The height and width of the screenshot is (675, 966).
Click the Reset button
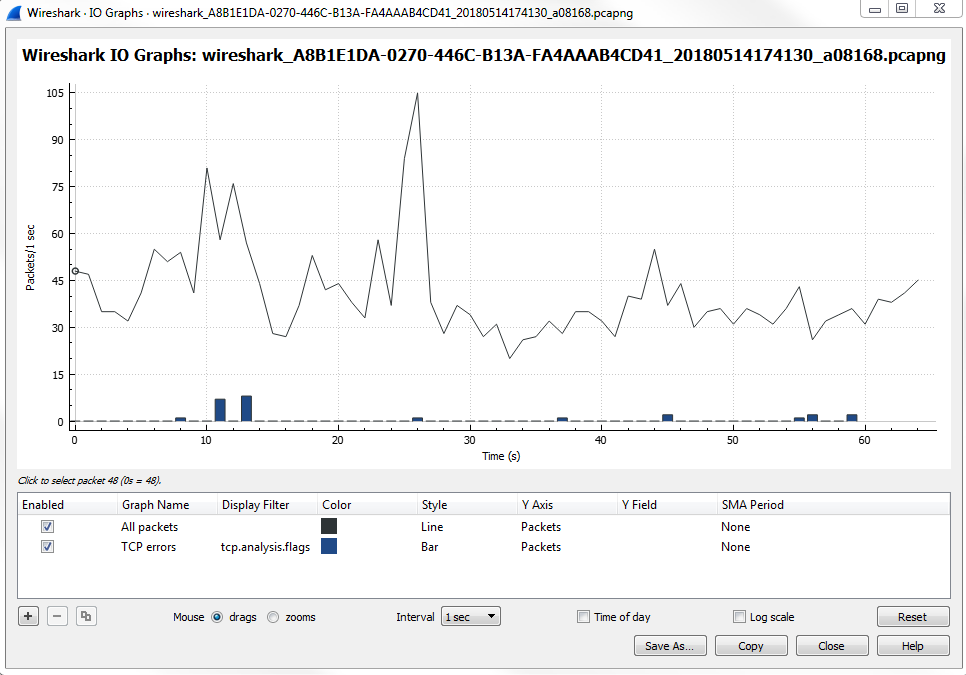912,617
